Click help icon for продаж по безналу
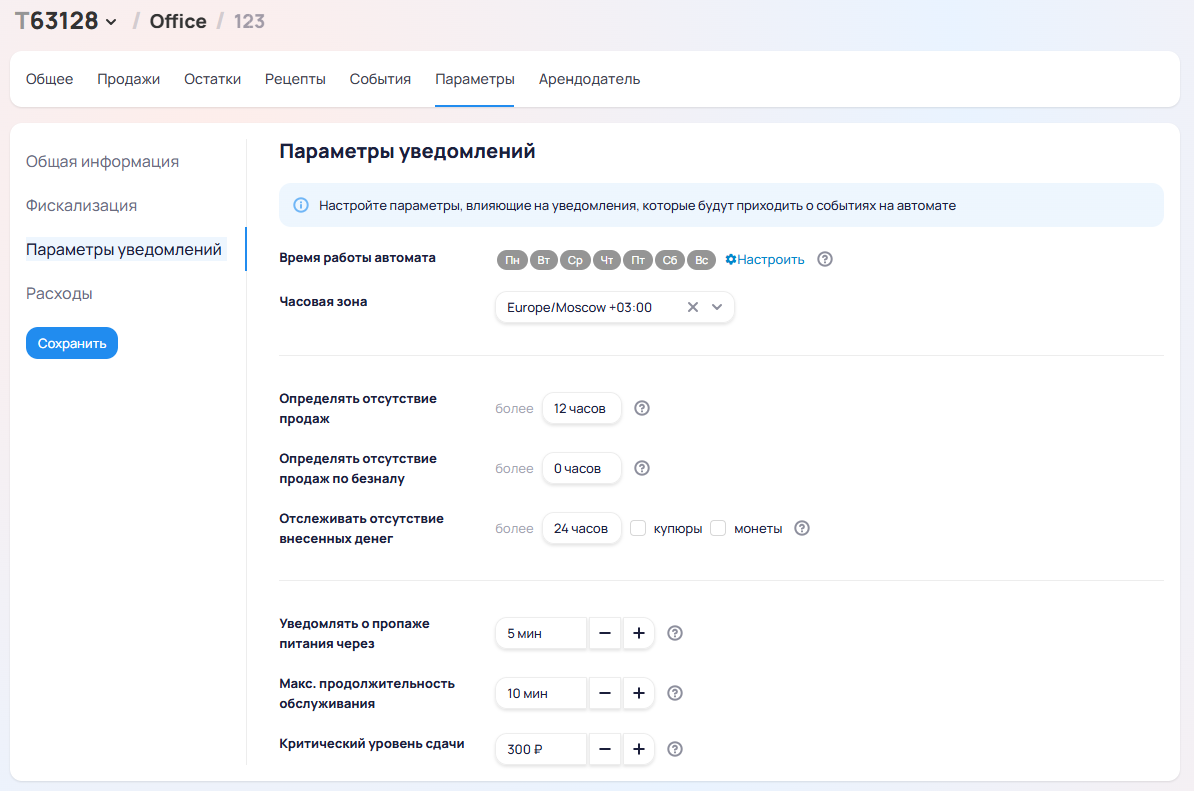Image resolution: width=1194 pixels, height=791 pixels. point(643,468)
